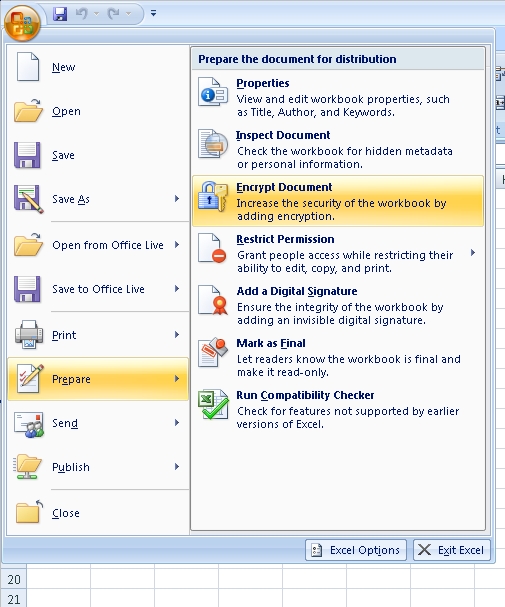Click the Properties info document icon
Viewport: 505px width, 607px height.
tap(212, 92)
